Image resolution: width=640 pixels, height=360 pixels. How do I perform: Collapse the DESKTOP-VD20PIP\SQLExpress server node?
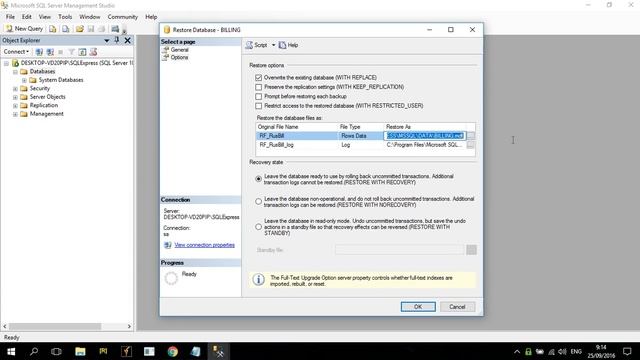6,63
